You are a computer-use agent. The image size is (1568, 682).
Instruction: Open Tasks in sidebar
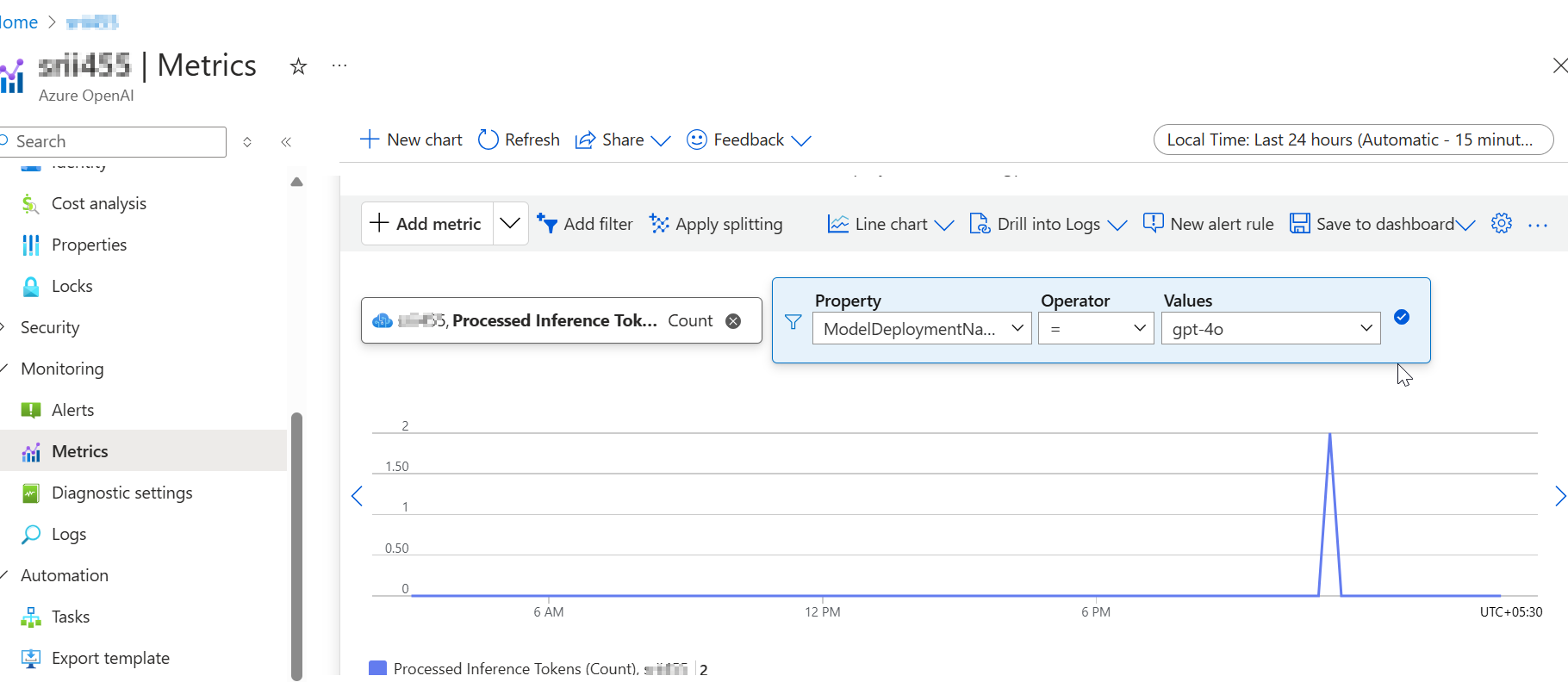71,617
